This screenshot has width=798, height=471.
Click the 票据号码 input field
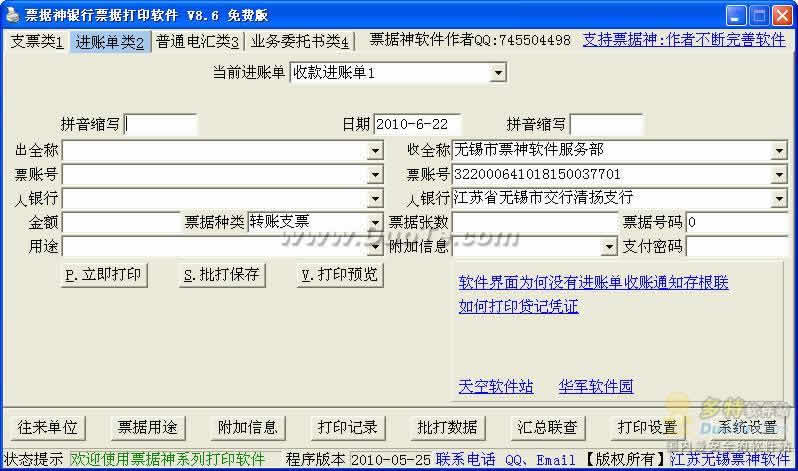click(x=736, y=223)
